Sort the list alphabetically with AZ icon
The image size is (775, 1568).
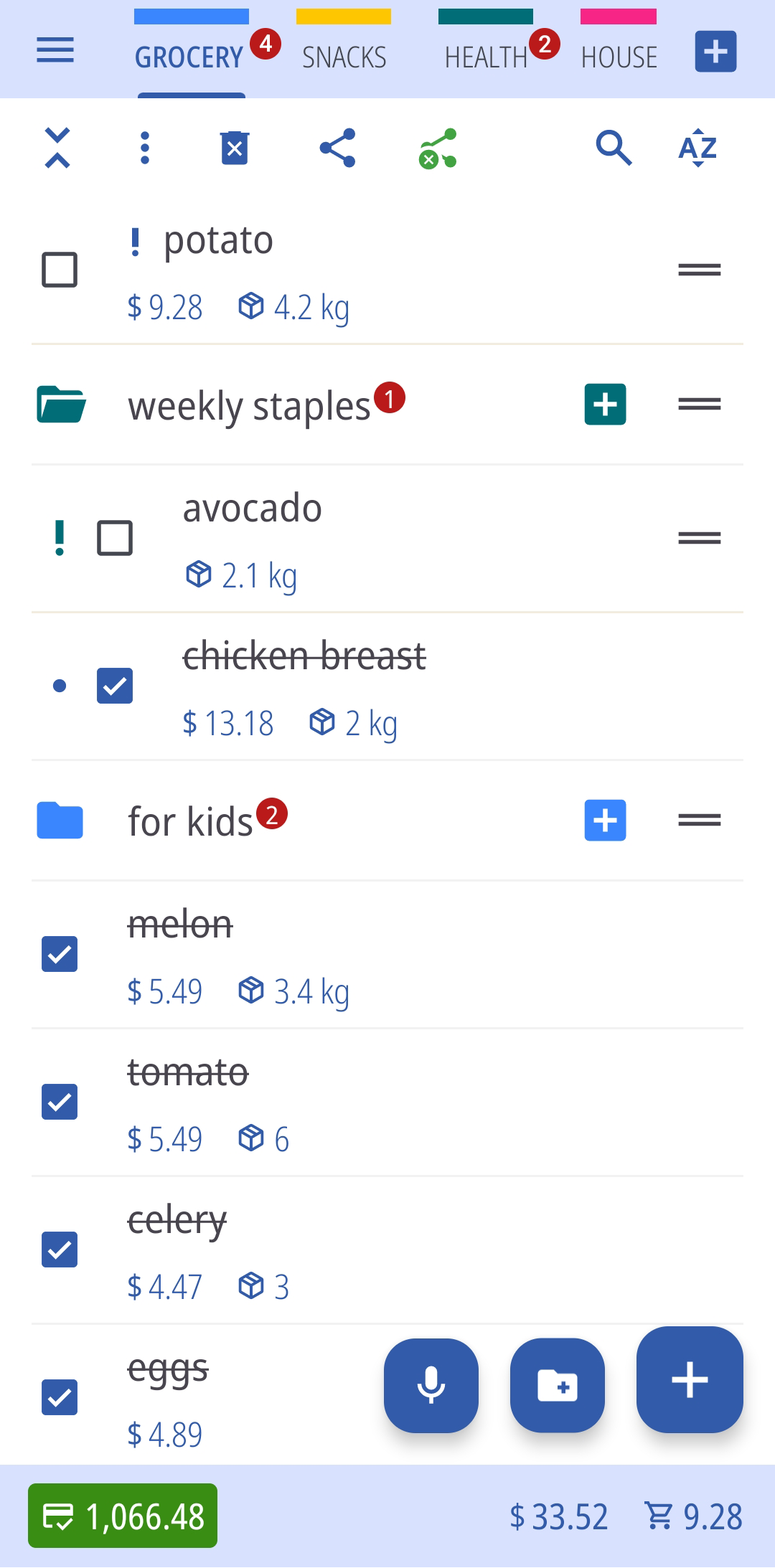click(x=697, y=148)
